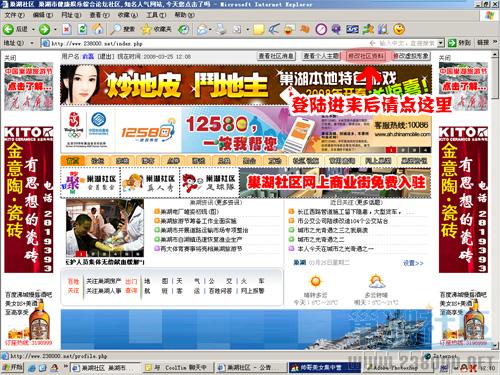Open the 工具(T) menu
Screen dimensions: 500x375
coord(156,15)
